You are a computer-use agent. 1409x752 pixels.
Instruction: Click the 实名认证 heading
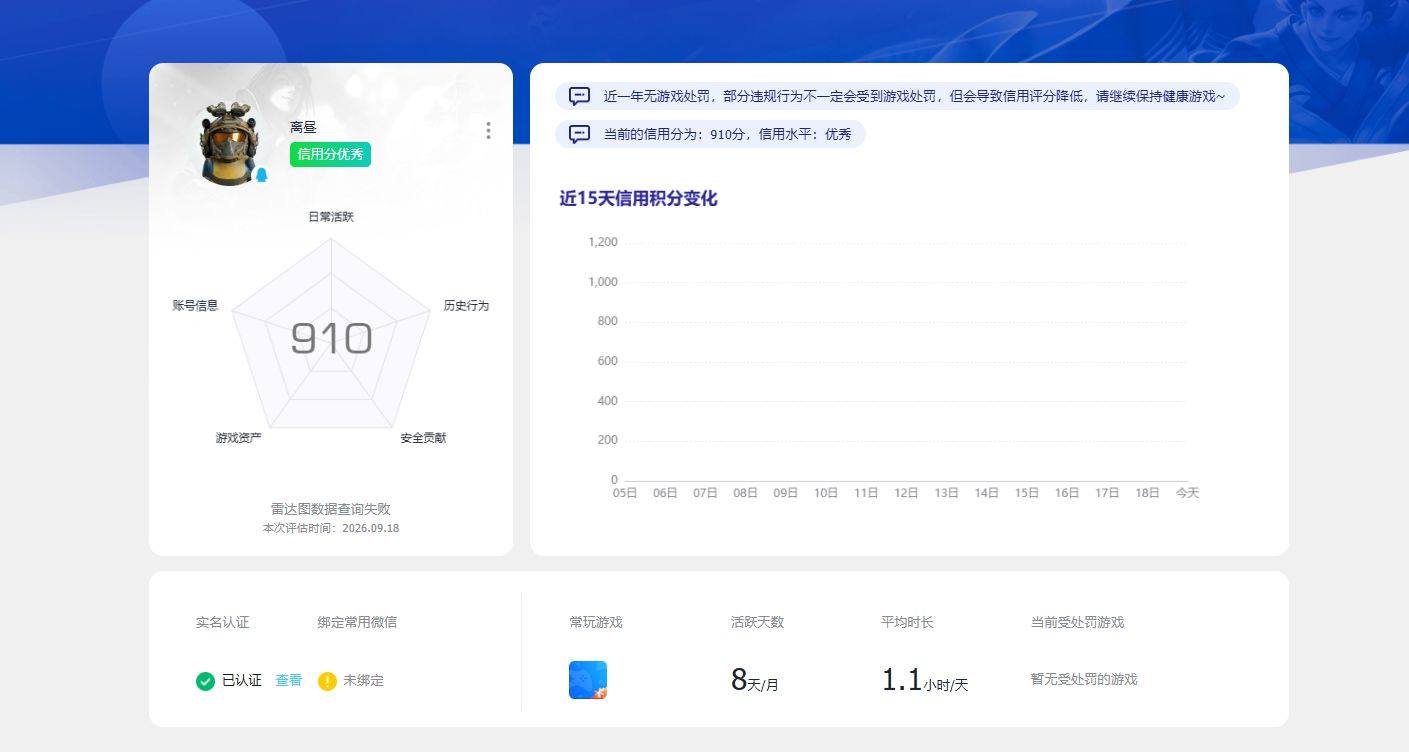pyautogui.click(x=222, y=622)
